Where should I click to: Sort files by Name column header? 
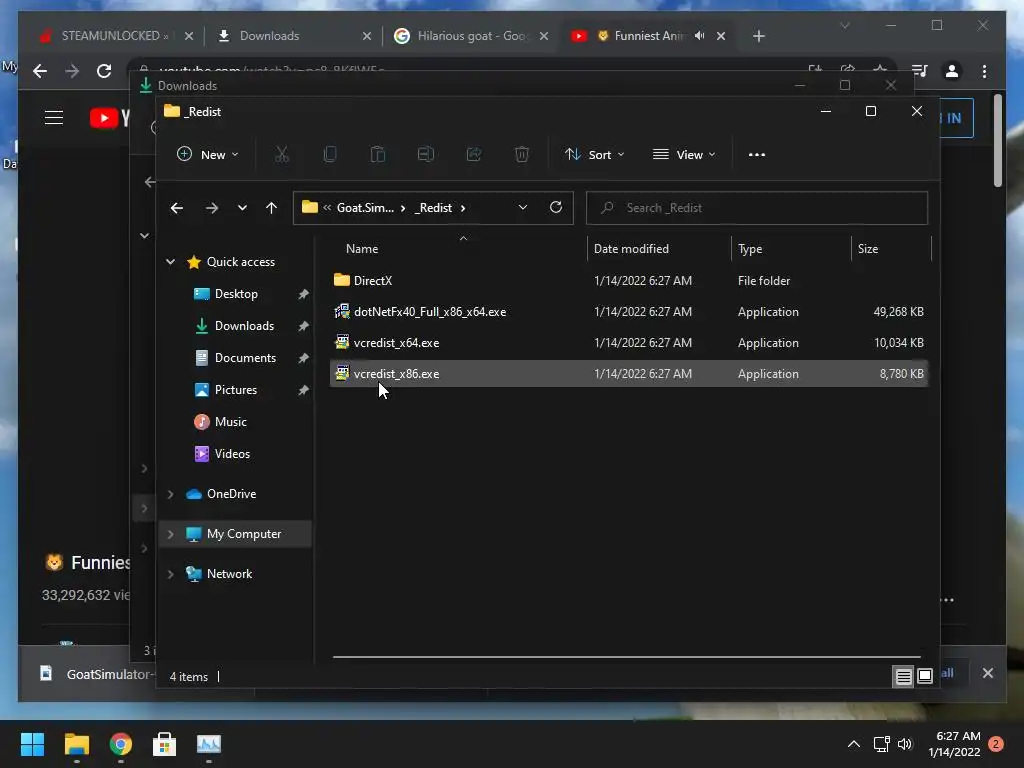[362, 249]
